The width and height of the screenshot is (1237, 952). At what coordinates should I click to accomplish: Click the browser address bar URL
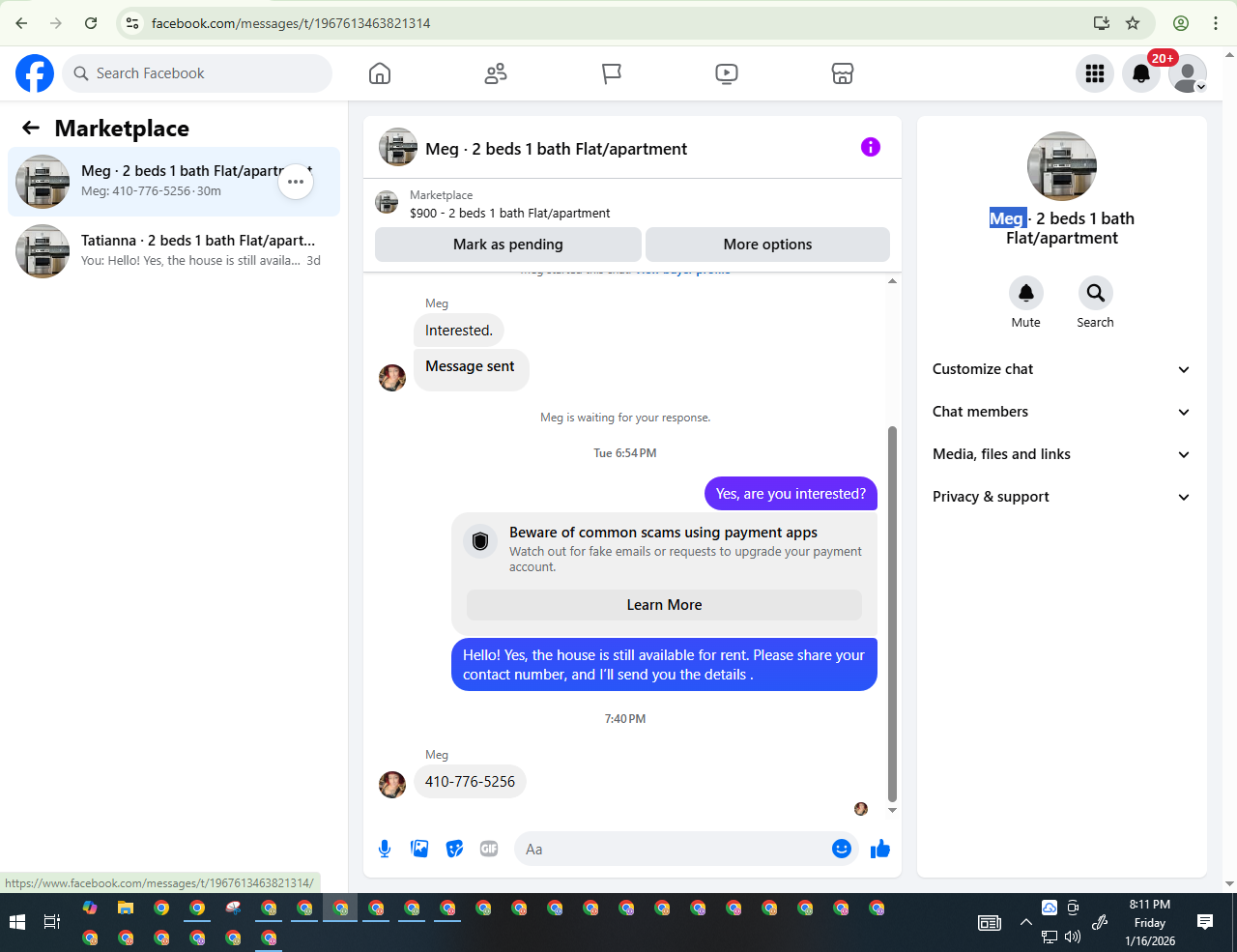[291, 23]
